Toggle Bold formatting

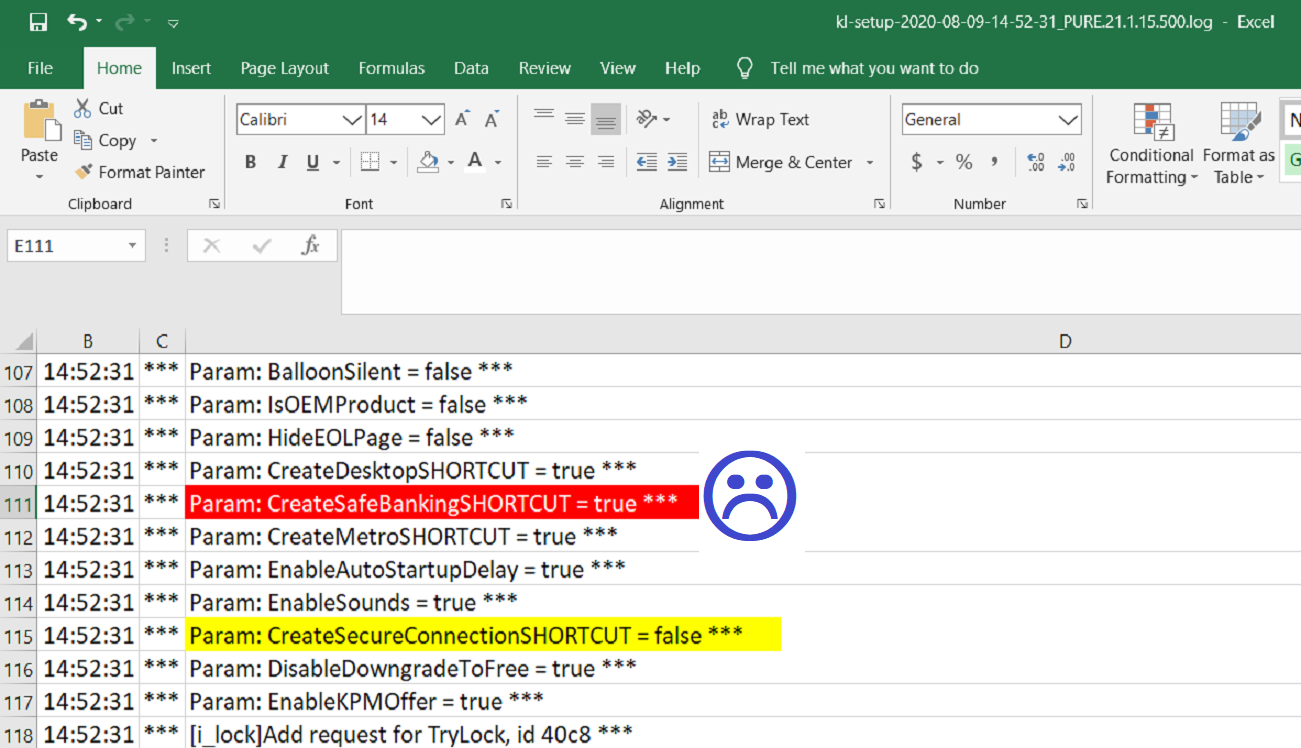pos(251,162)
